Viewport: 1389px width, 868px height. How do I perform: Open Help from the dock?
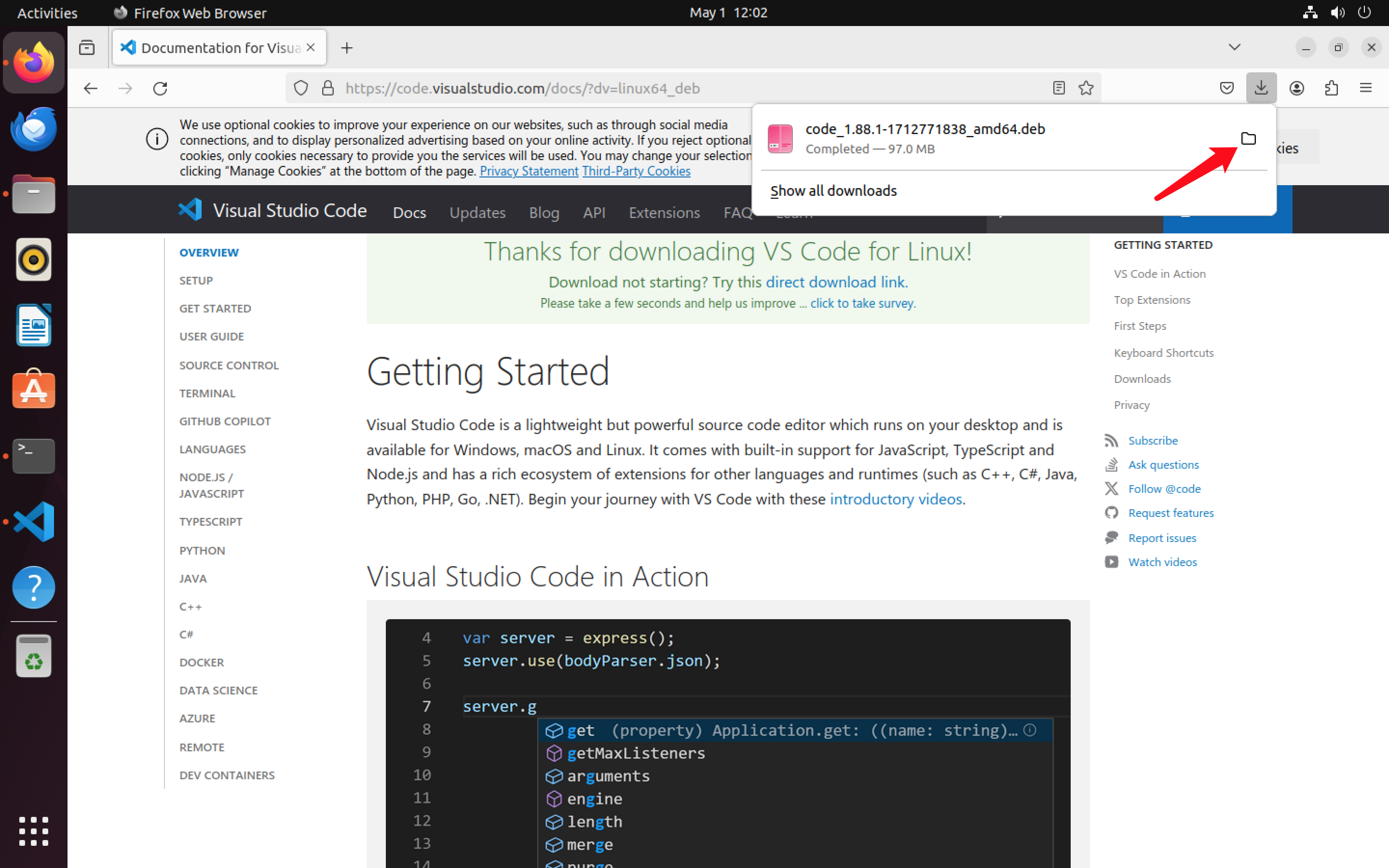pyautogui.click(x=34, y=587)
